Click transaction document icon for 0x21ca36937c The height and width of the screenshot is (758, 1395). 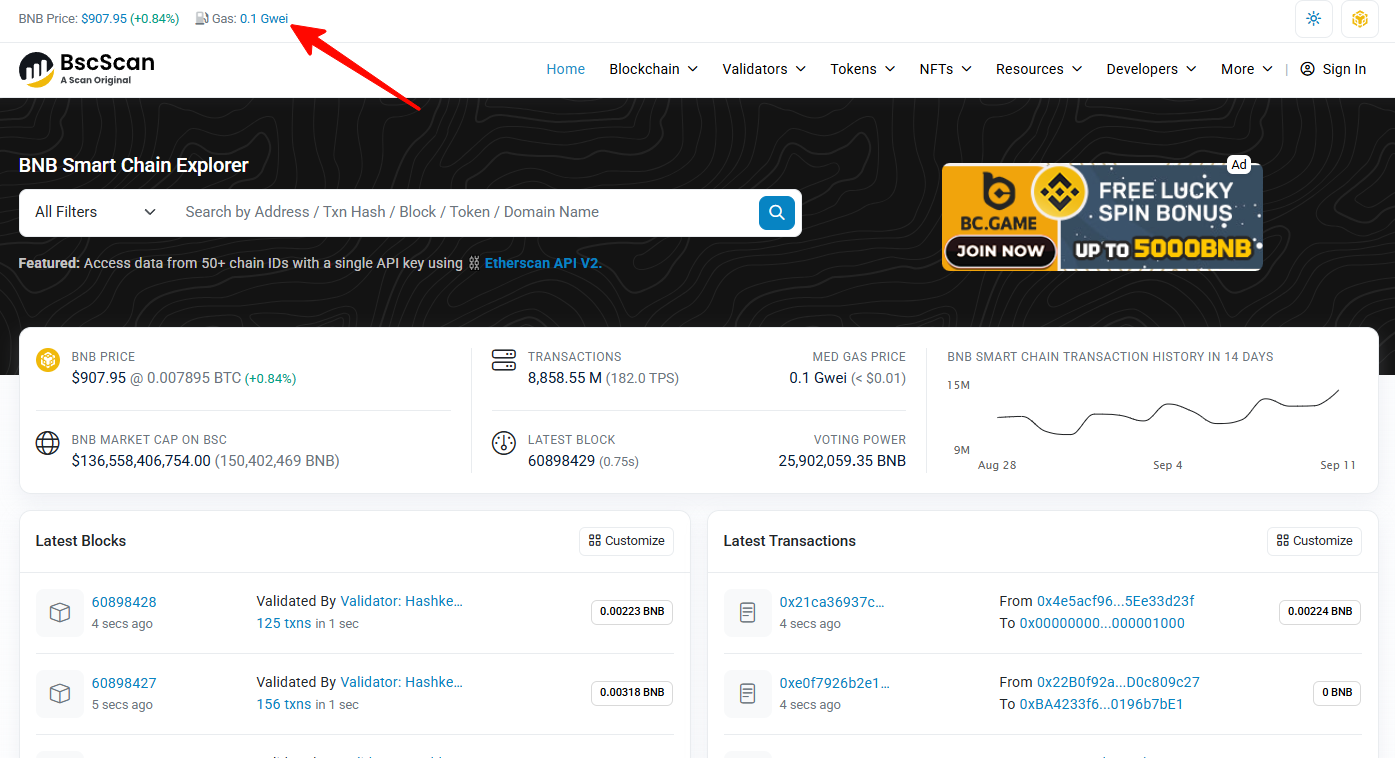click(748, 613)
